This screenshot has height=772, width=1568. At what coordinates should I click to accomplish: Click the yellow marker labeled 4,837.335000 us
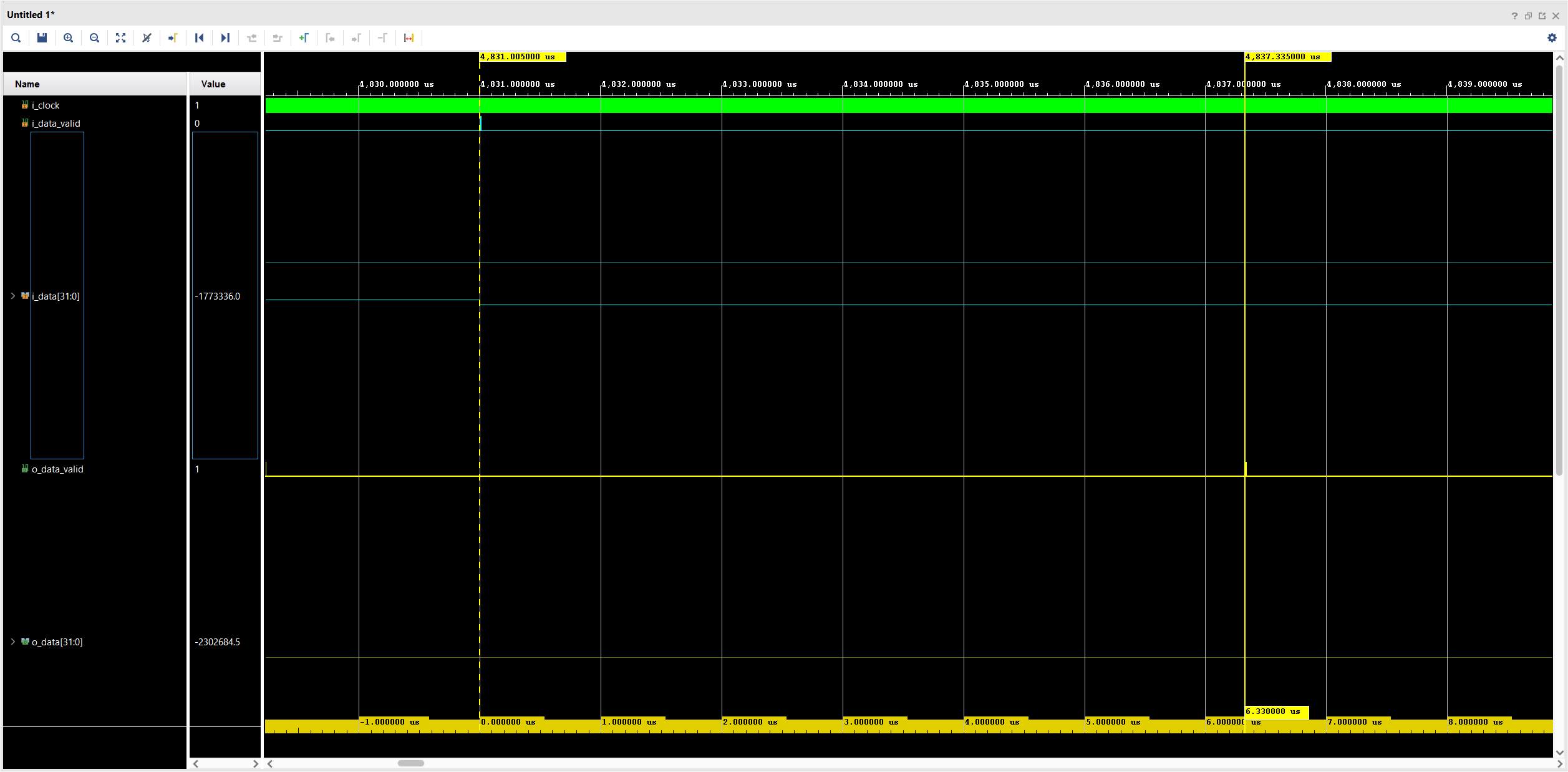(x=1287, y=56)
